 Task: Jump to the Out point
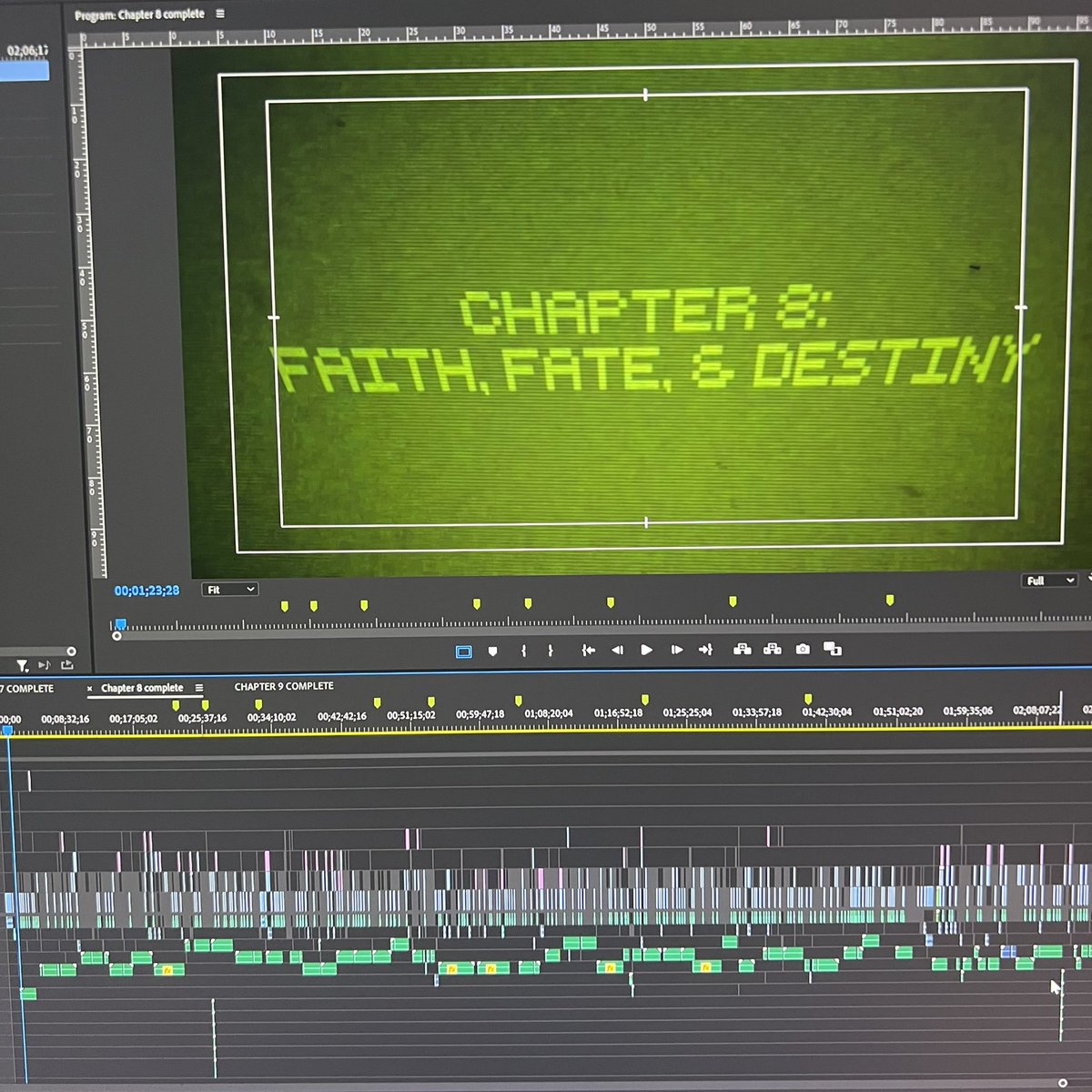pos(705,650)
